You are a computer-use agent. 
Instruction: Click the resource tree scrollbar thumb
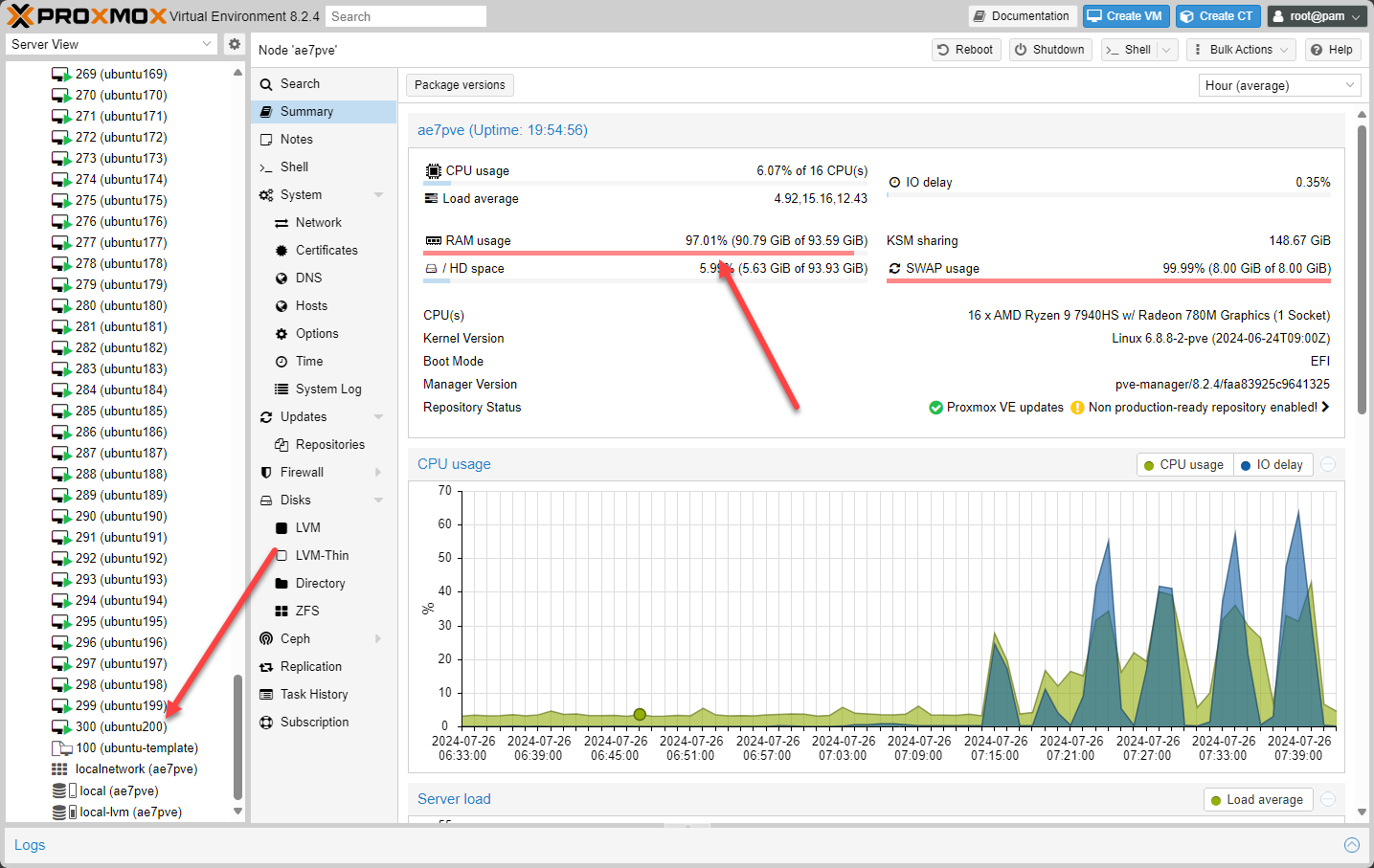tap(237, 737)
